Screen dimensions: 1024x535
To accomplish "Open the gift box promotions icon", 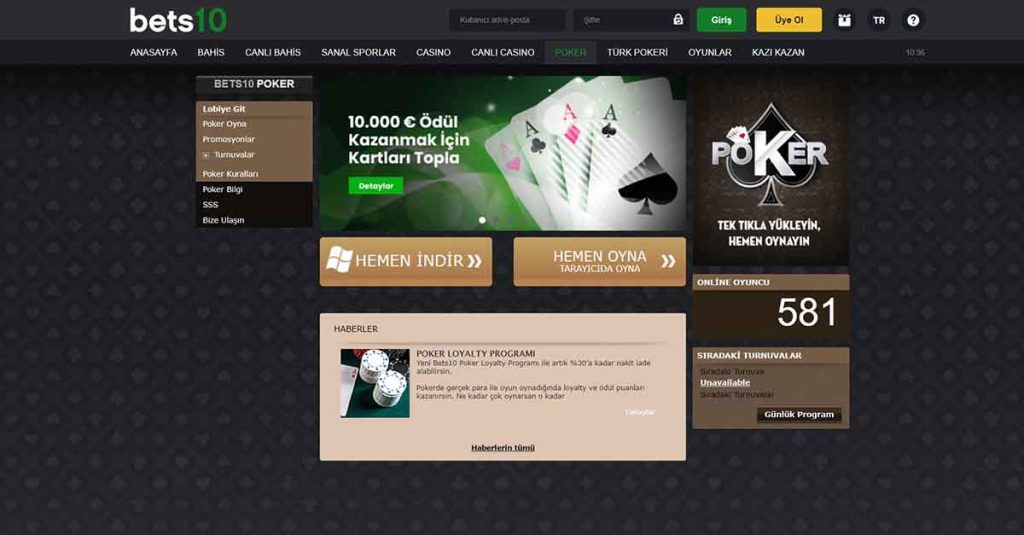I will pyautogui.click(x=844, y=20).
